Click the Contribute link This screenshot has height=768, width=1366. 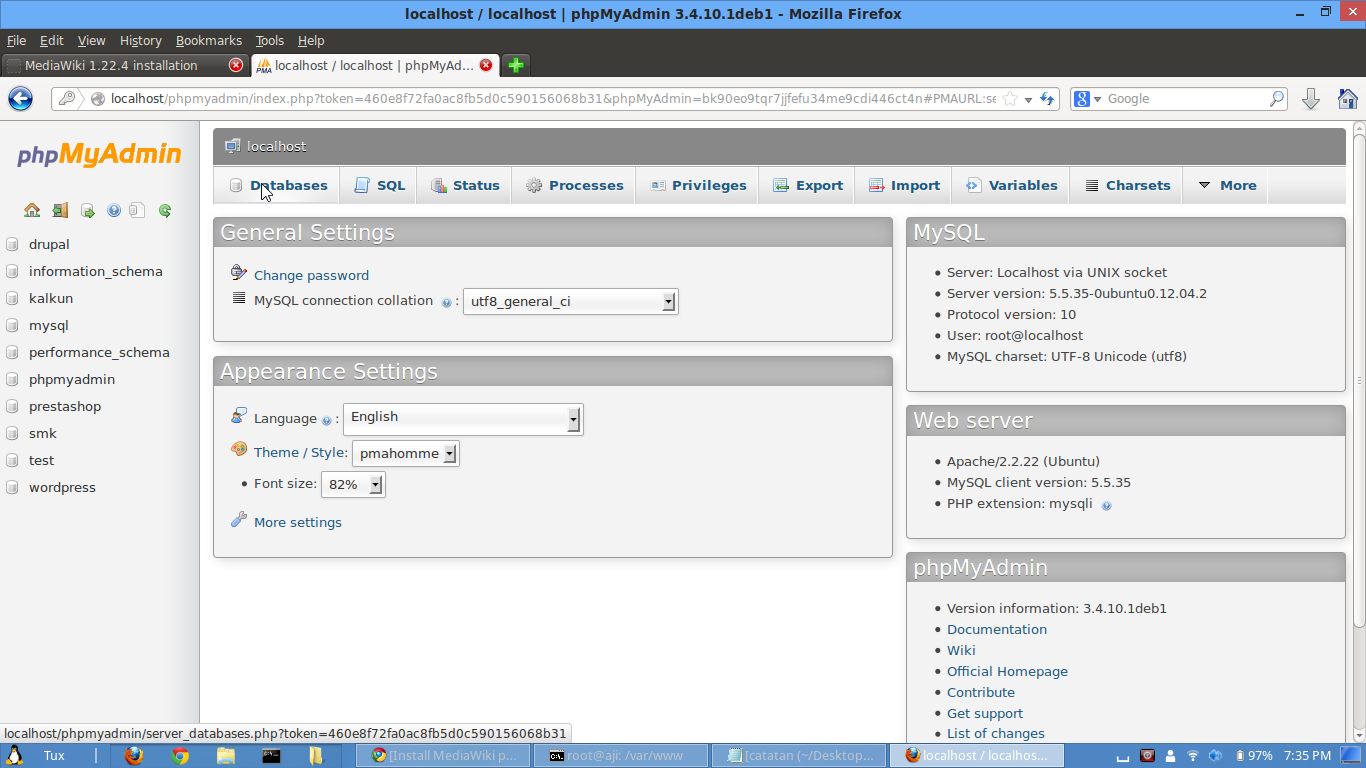(981, 692)
